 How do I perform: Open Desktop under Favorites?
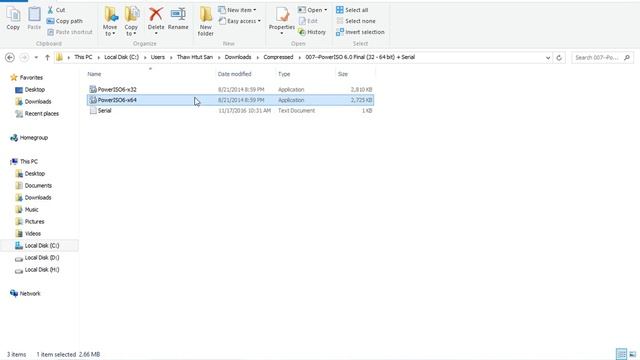point(30,89)
